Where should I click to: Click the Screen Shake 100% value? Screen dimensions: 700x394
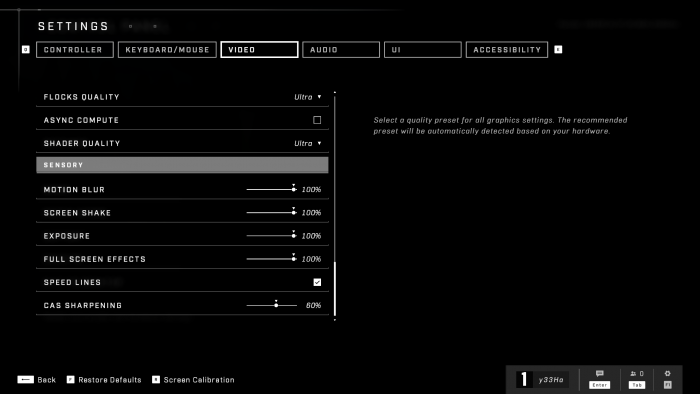(311, 213)
